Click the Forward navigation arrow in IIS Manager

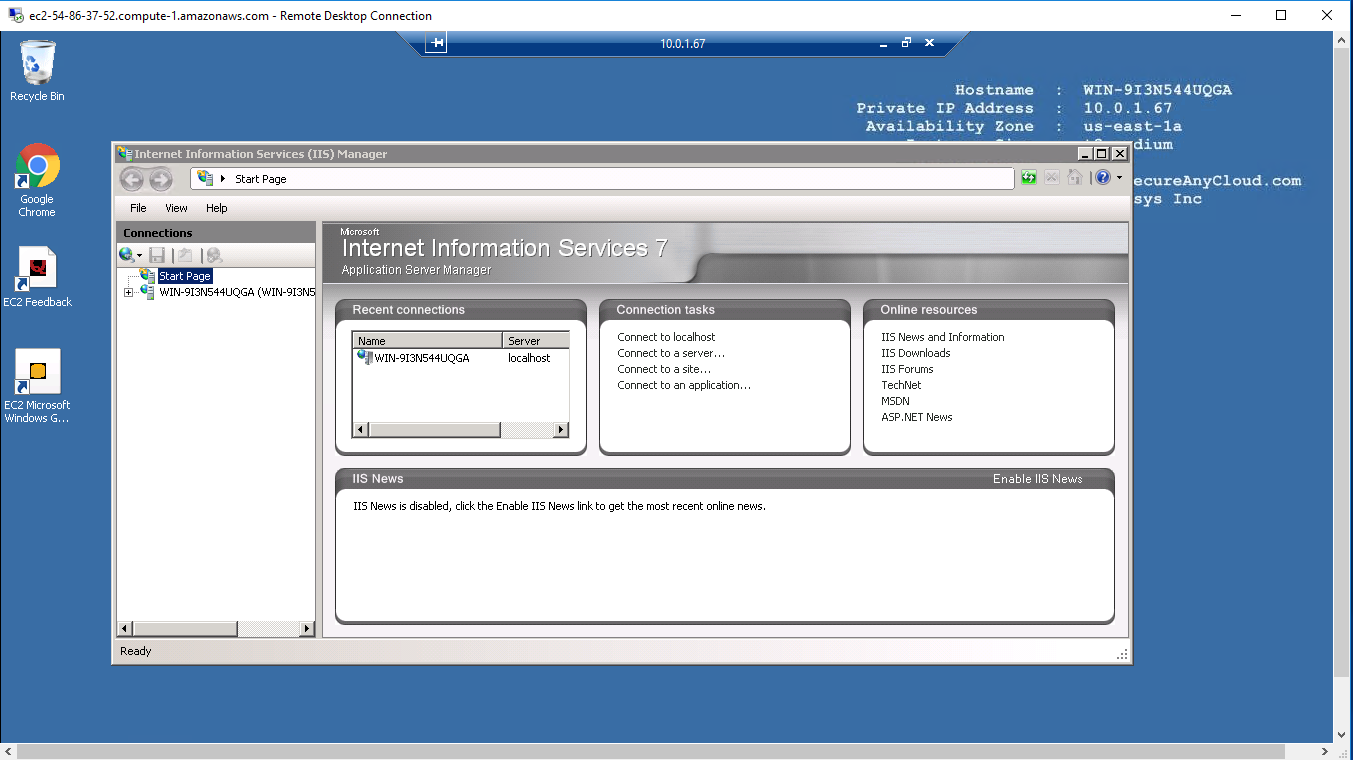point(160,179)
